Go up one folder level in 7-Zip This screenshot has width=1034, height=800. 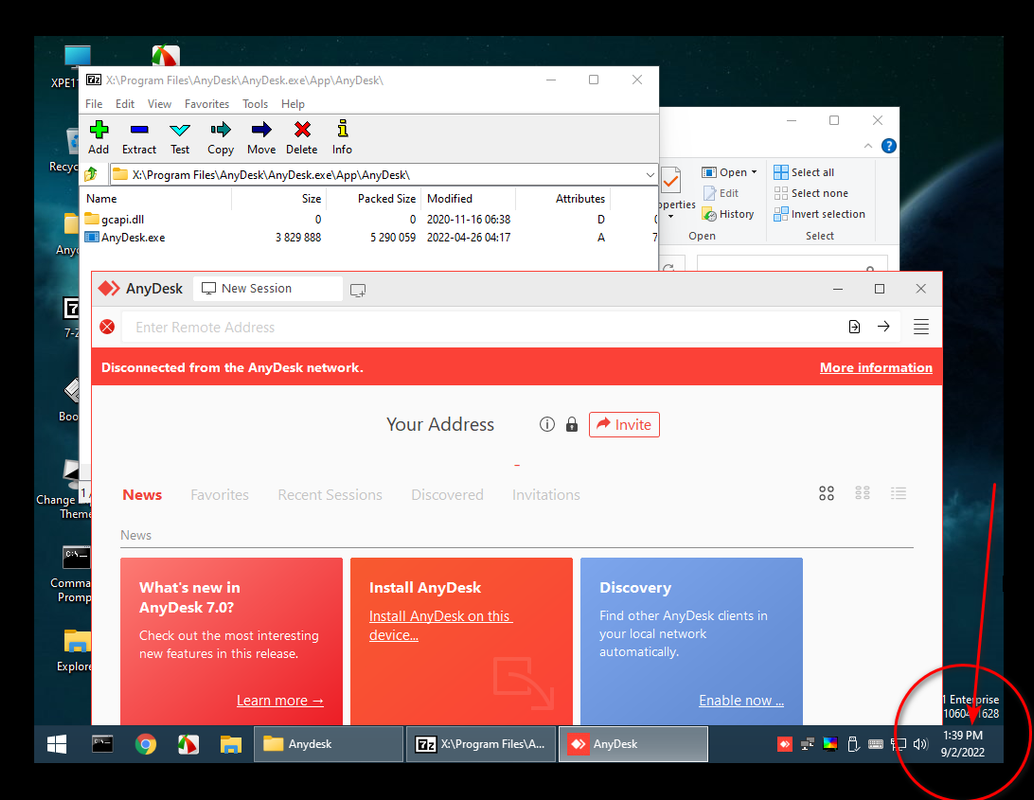(x=92, y=174)
